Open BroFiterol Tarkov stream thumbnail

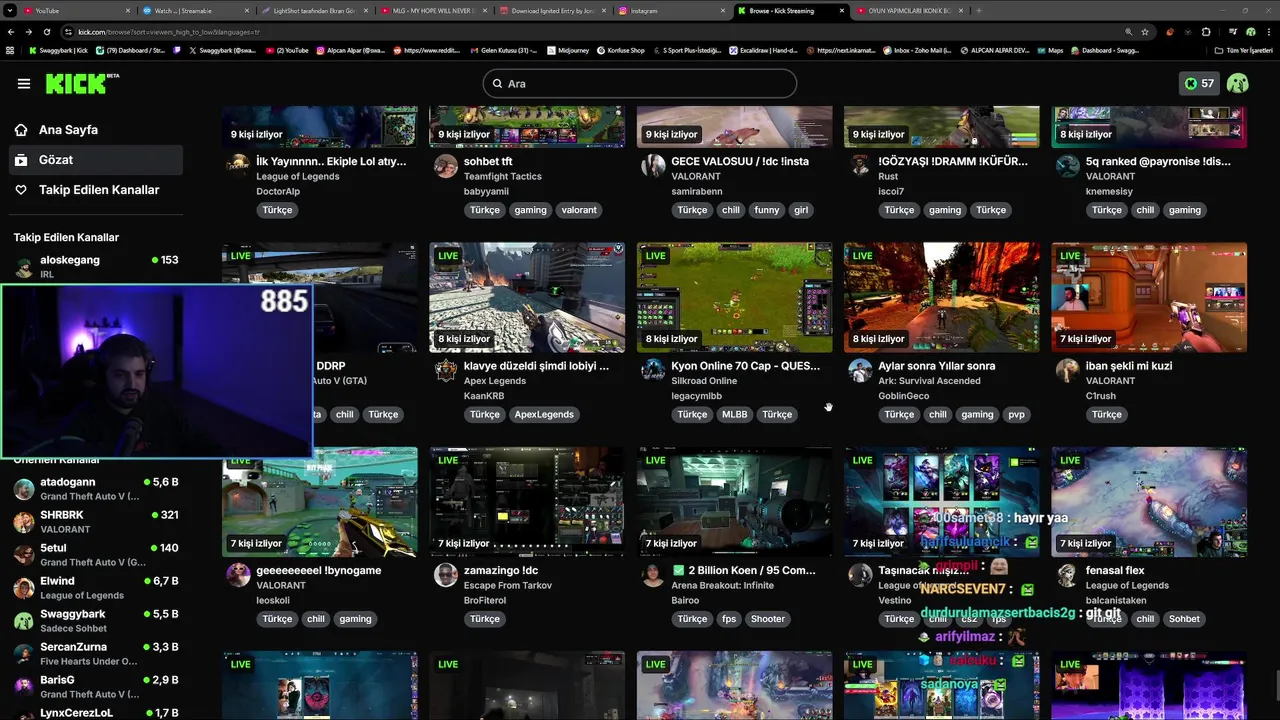(527, 502)
